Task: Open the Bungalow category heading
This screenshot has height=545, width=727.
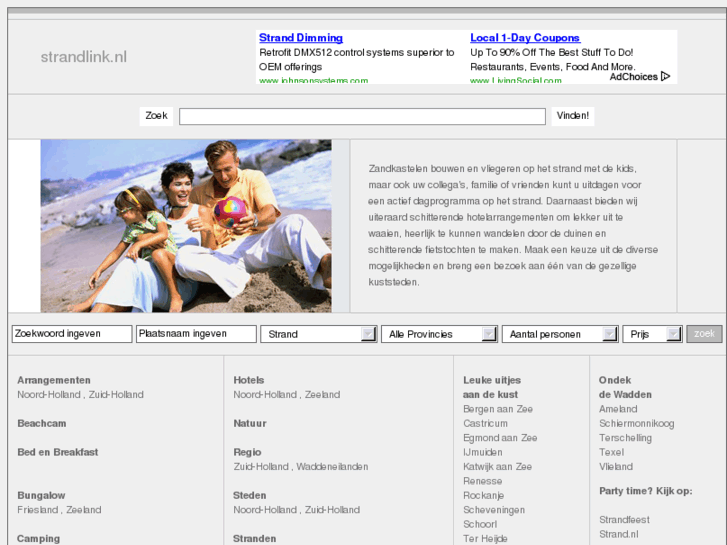Action: coord(41,495)
